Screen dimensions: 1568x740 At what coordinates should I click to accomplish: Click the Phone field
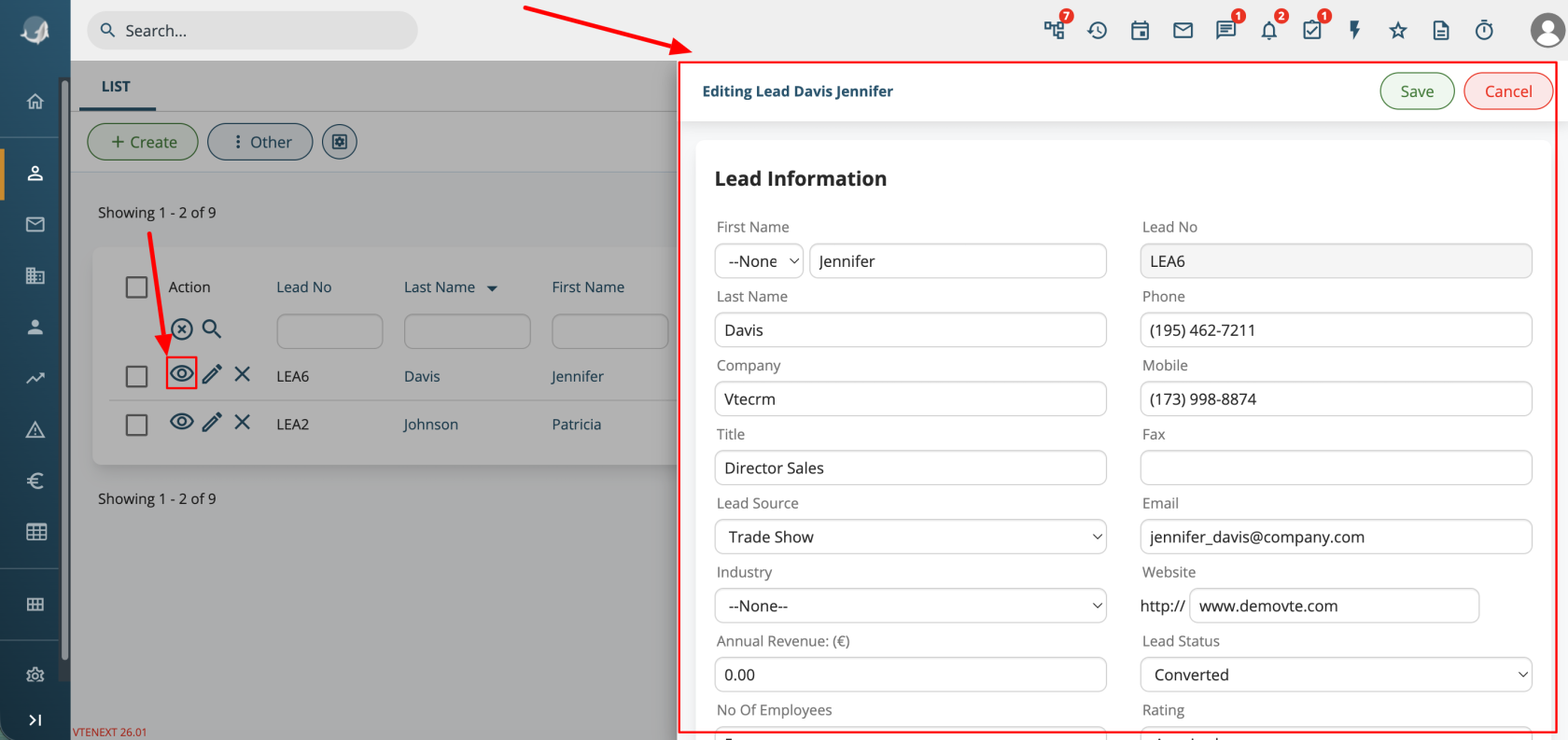coord(1336,330)
